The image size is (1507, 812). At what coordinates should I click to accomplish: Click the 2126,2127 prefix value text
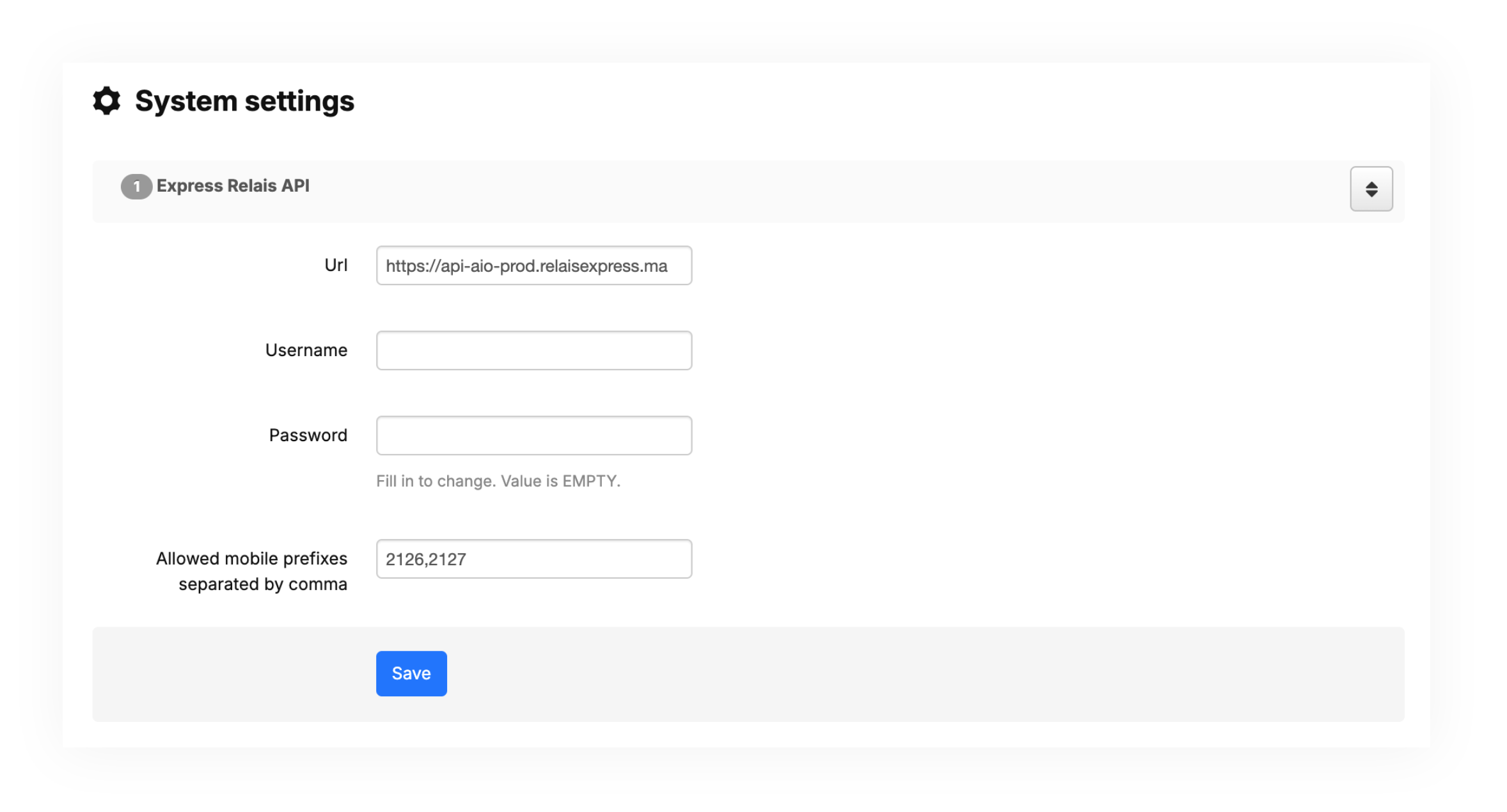(426, 559)
